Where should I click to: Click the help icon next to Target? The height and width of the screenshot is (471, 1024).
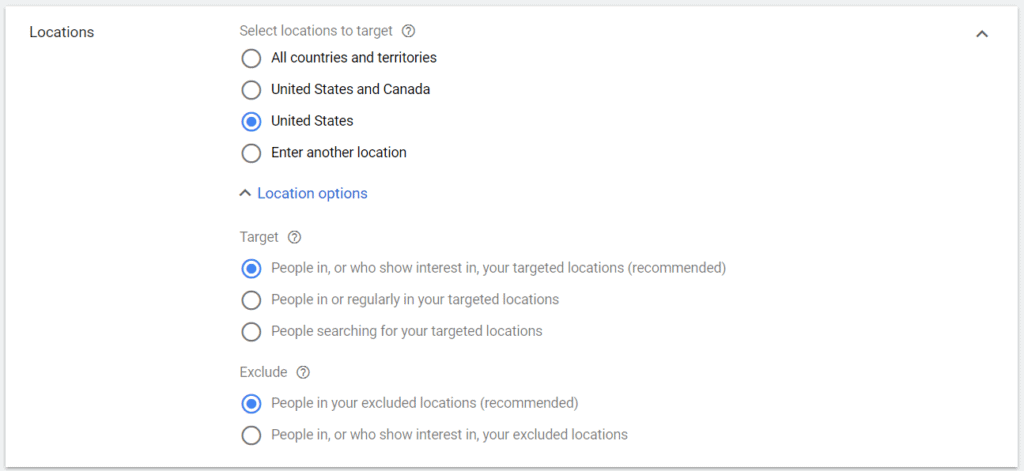pyautogui.click(x=294, y=237)
